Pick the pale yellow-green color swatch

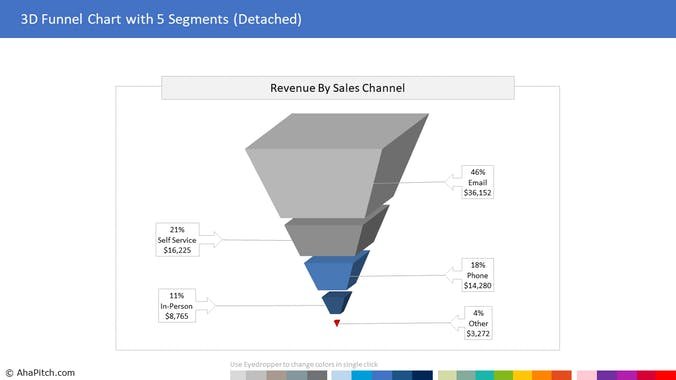448,375
